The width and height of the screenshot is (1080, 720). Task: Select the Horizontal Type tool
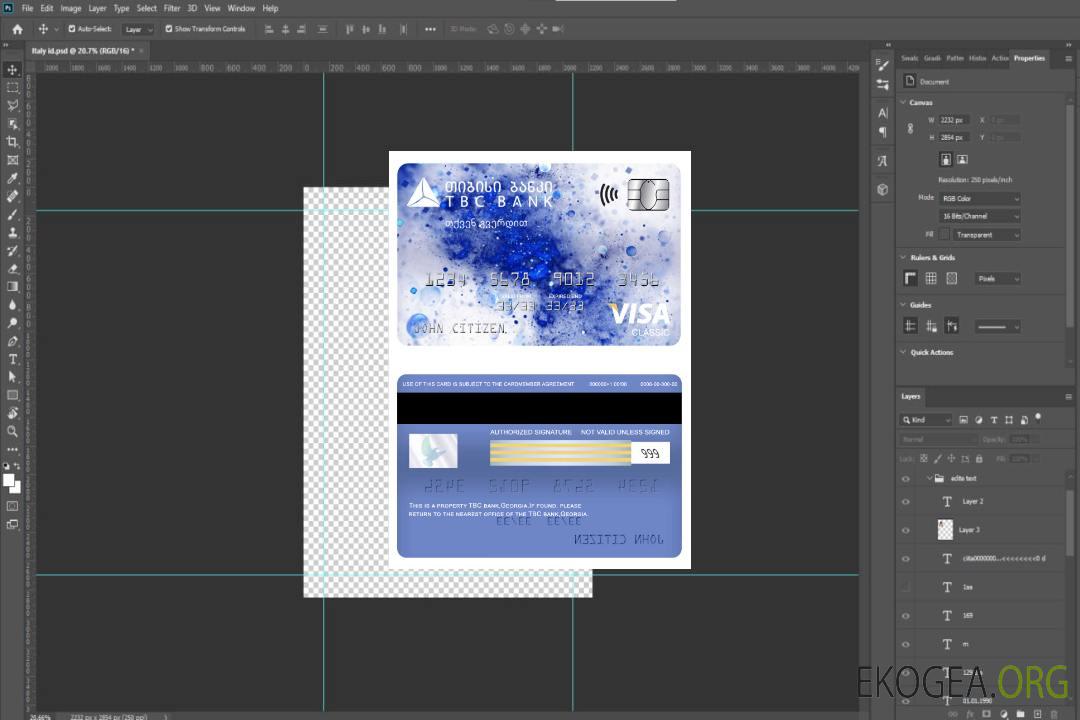pyautogui.click(x=12, y=359)
